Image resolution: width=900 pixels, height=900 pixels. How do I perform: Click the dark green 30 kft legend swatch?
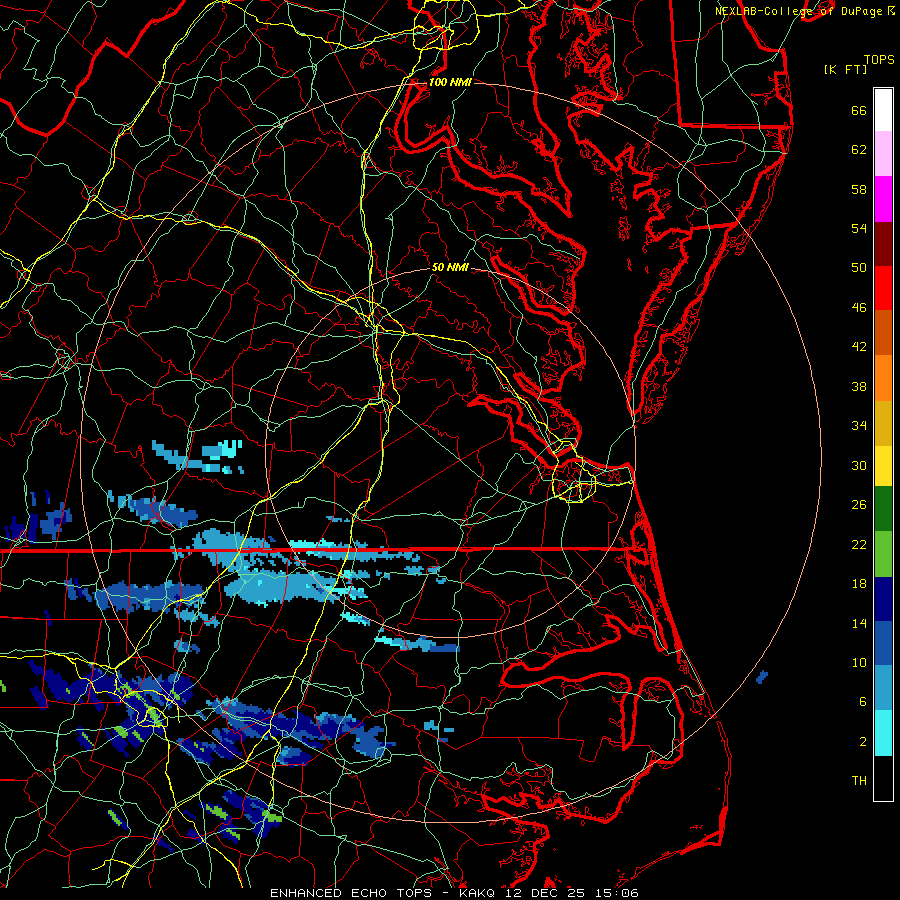pyautogui.click(x=883, y=508)
